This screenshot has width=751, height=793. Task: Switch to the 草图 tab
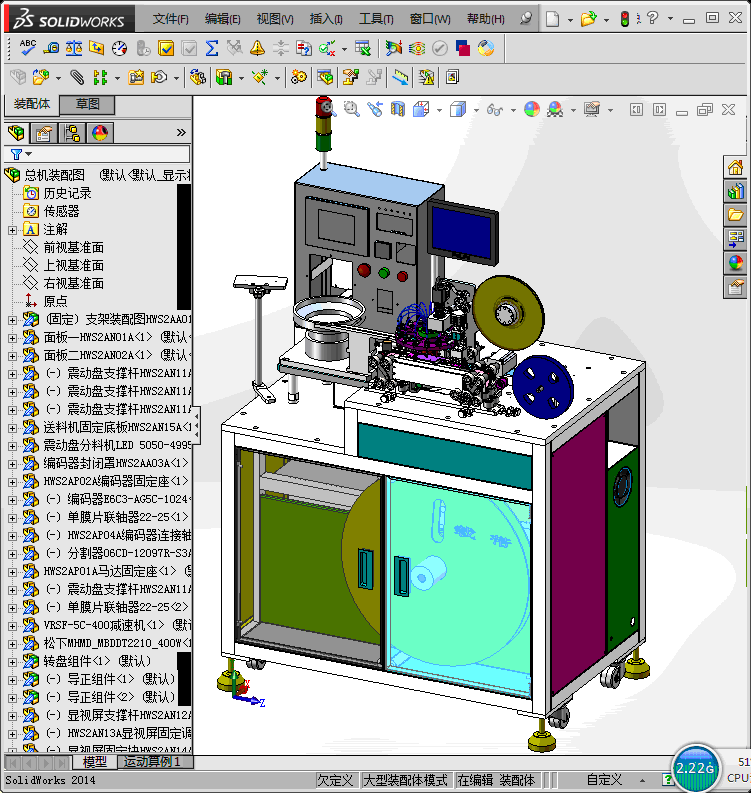87,104
